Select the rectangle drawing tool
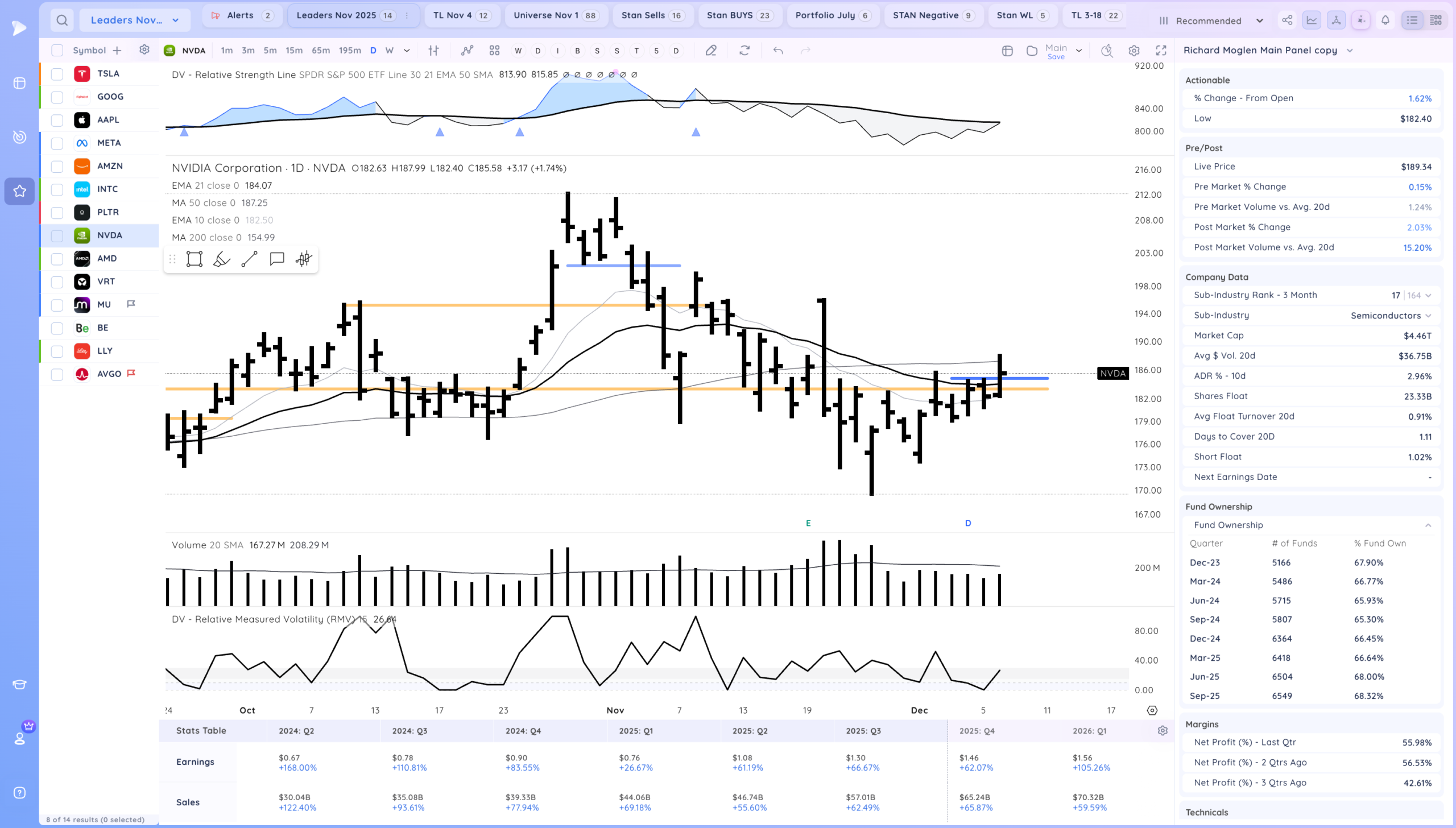 pyautogui.click(x=195, y=259)
